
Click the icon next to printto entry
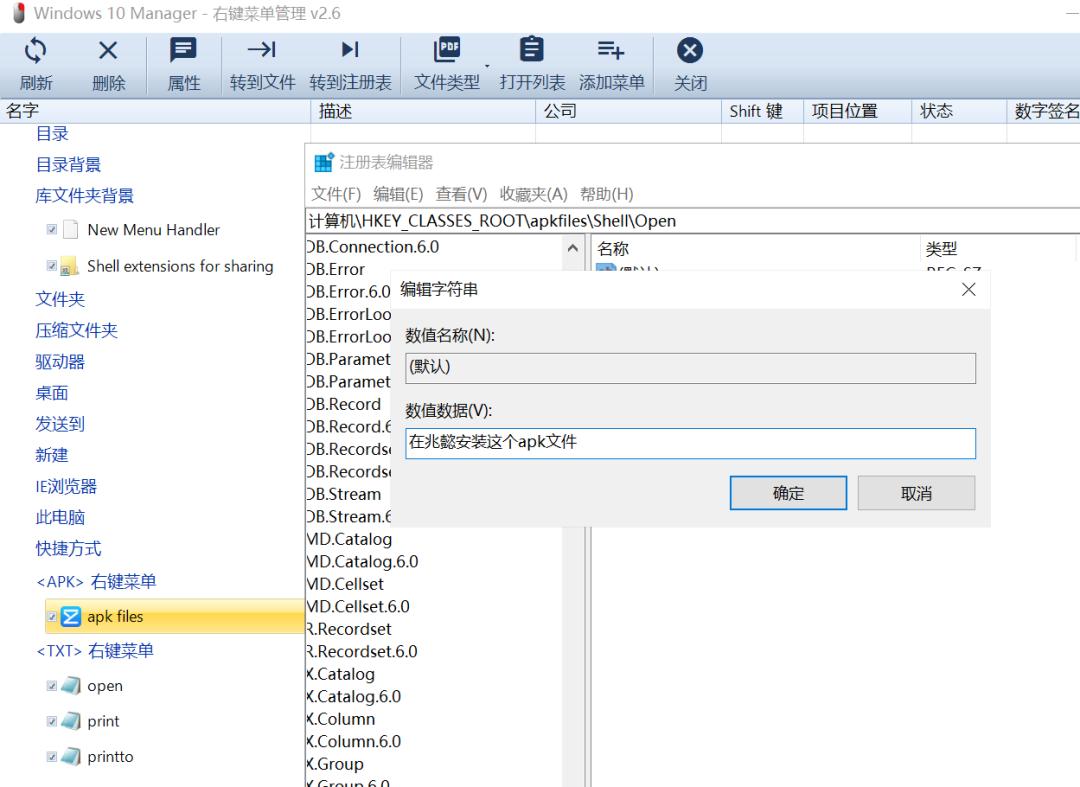pyautogui.click(x=71, y=757)
